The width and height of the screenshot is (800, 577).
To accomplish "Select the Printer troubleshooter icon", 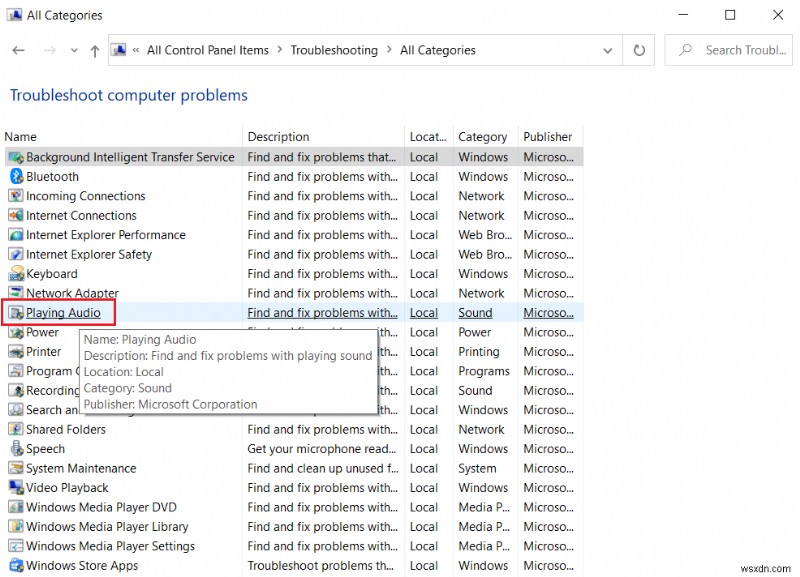I will click(16, 352).
